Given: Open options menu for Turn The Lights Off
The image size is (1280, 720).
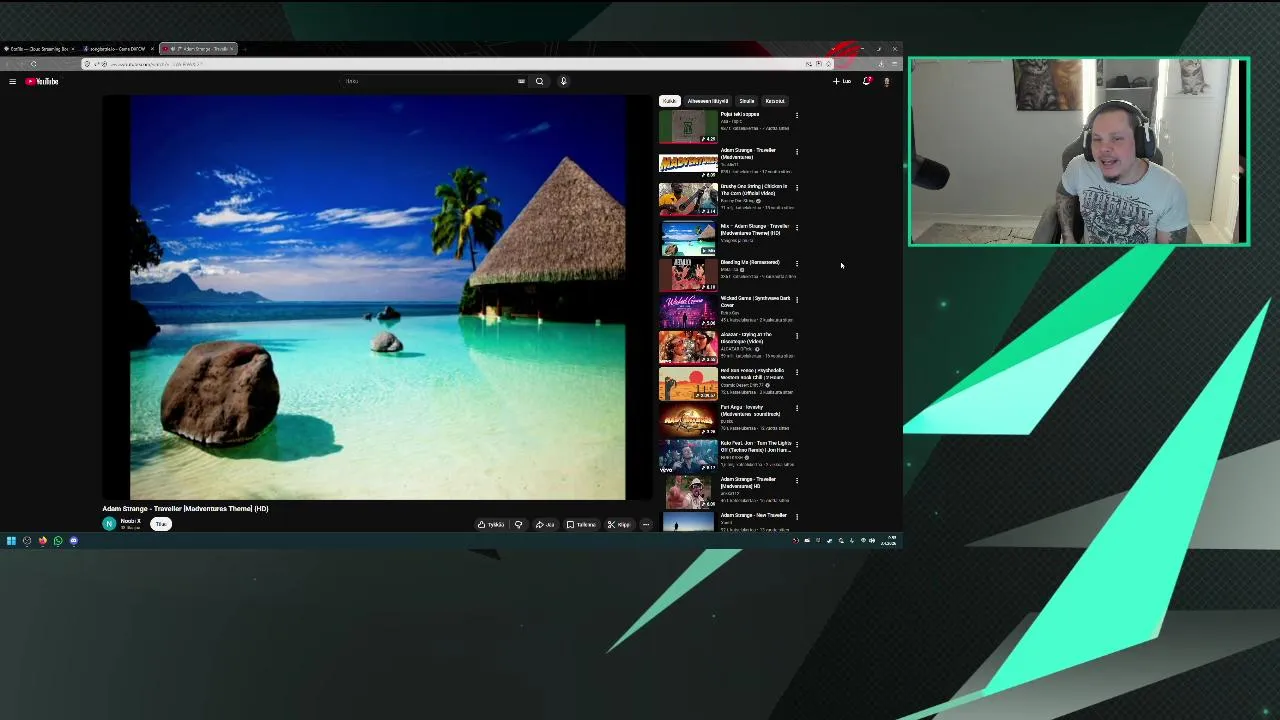Looking at the screenshot, I should [797, 445].
